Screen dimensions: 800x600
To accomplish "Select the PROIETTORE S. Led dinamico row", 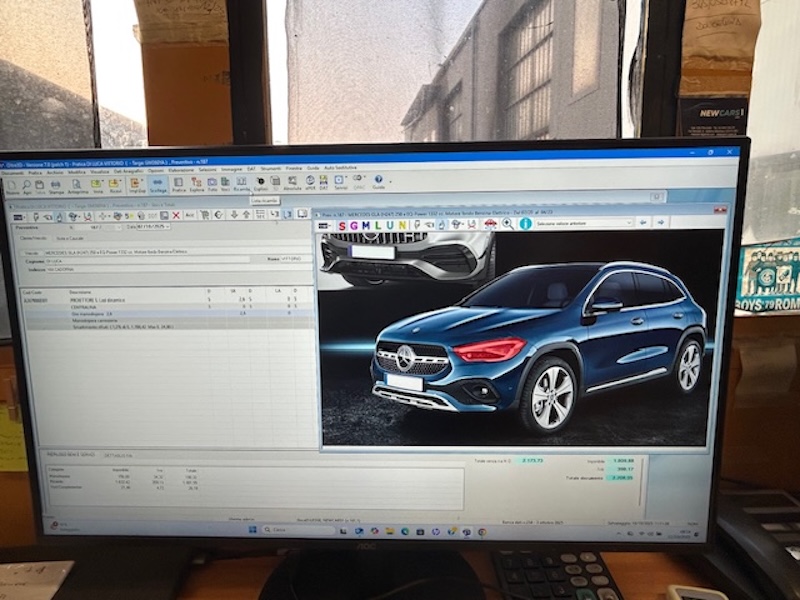I will click(167, 300).
